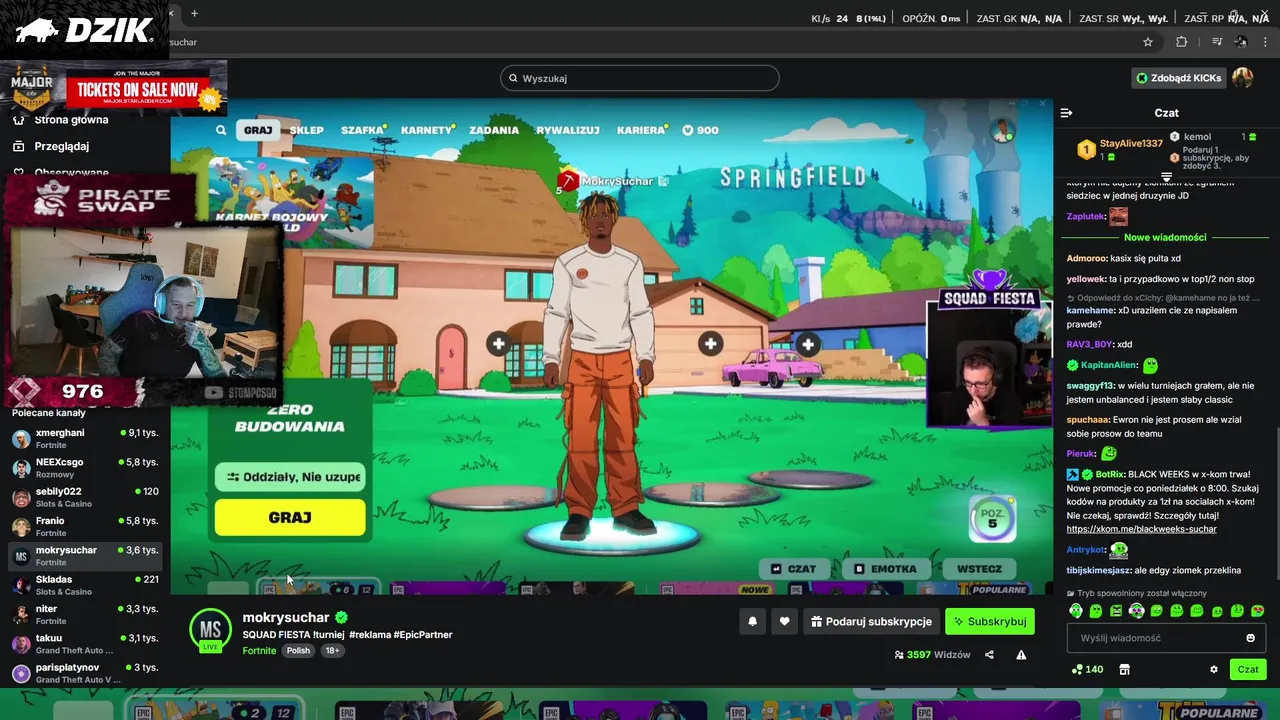
Task: Open the Skladas recommended channel
Action: pos(85,585)
